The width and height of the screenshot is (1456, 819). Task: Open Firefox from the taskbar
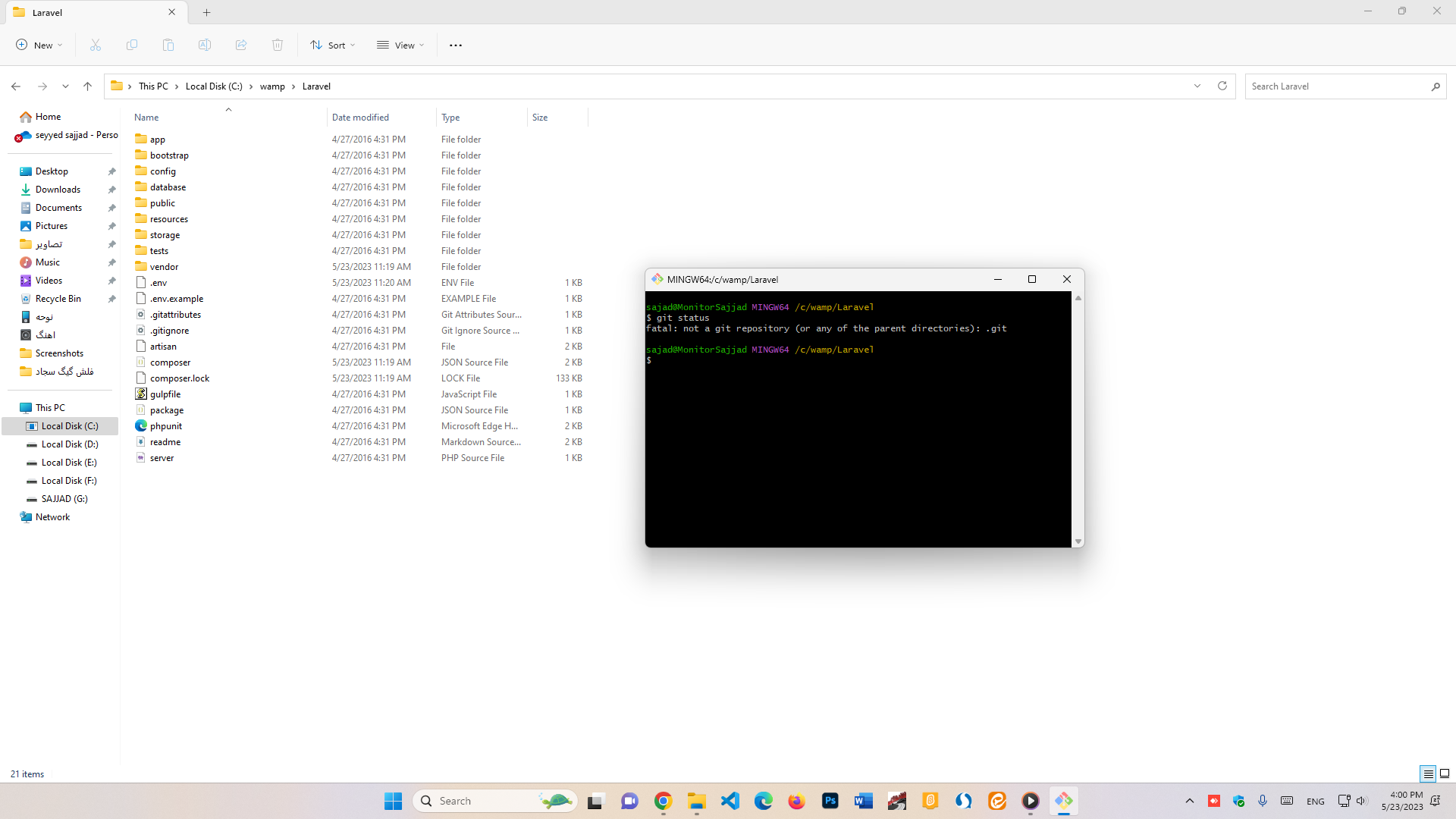[x=796, y=801]
